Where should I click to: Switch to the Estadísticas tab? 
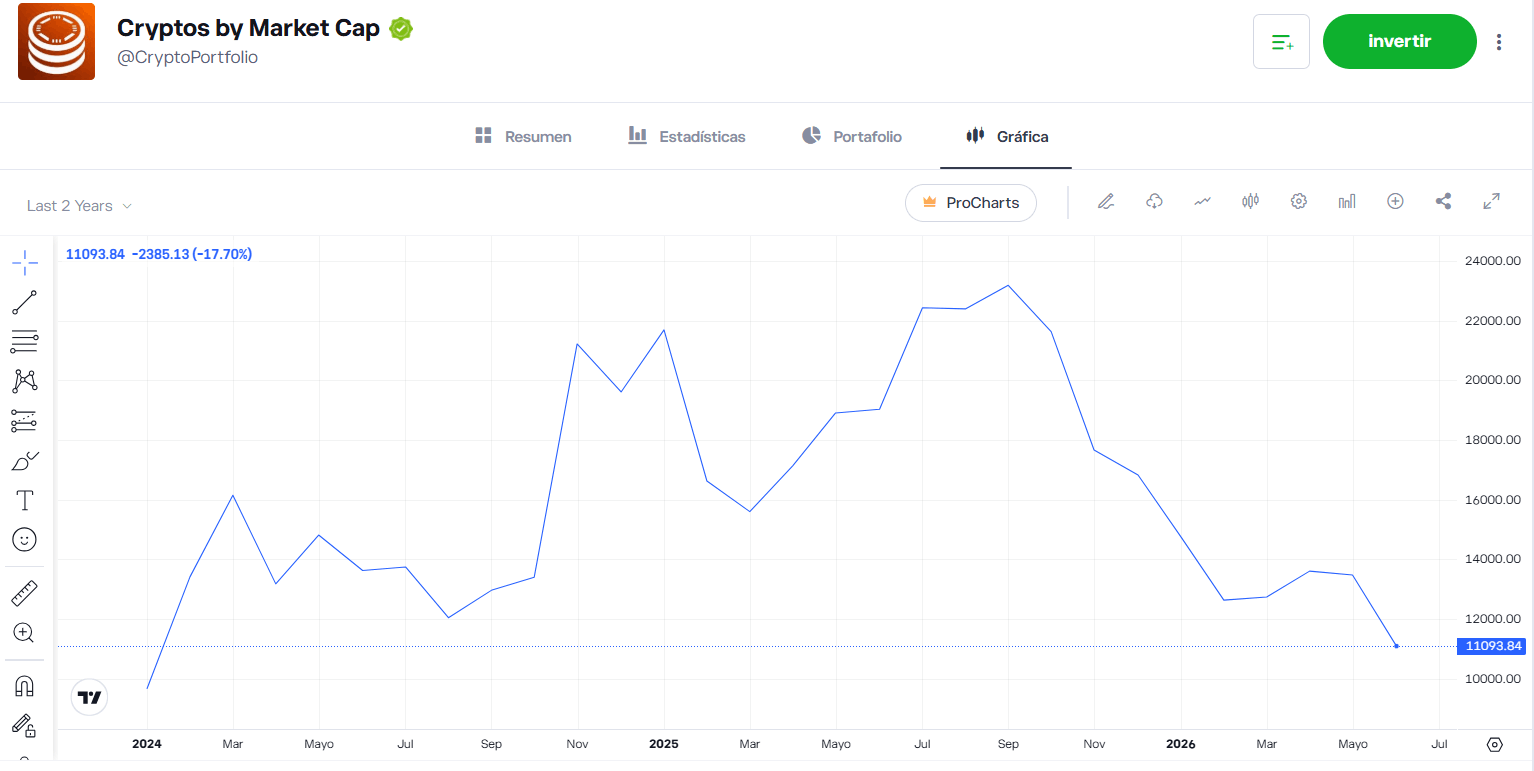click(686, 136)
